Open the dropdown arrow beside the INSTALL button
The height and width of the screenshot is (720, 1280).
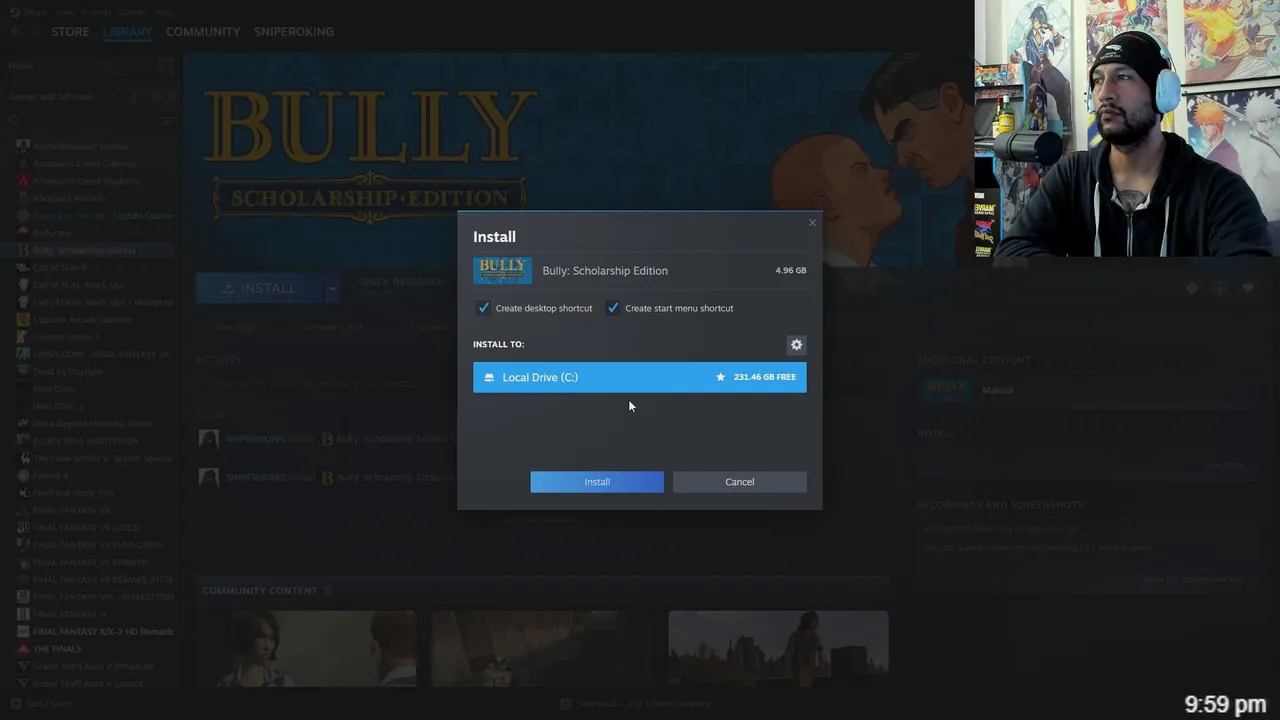pos(331,288)
